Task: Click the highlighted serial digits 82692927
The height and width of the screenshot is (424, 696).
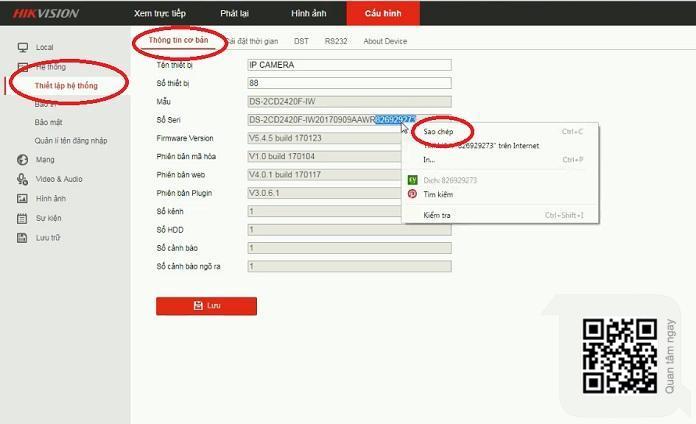Action: click(395, 119)
